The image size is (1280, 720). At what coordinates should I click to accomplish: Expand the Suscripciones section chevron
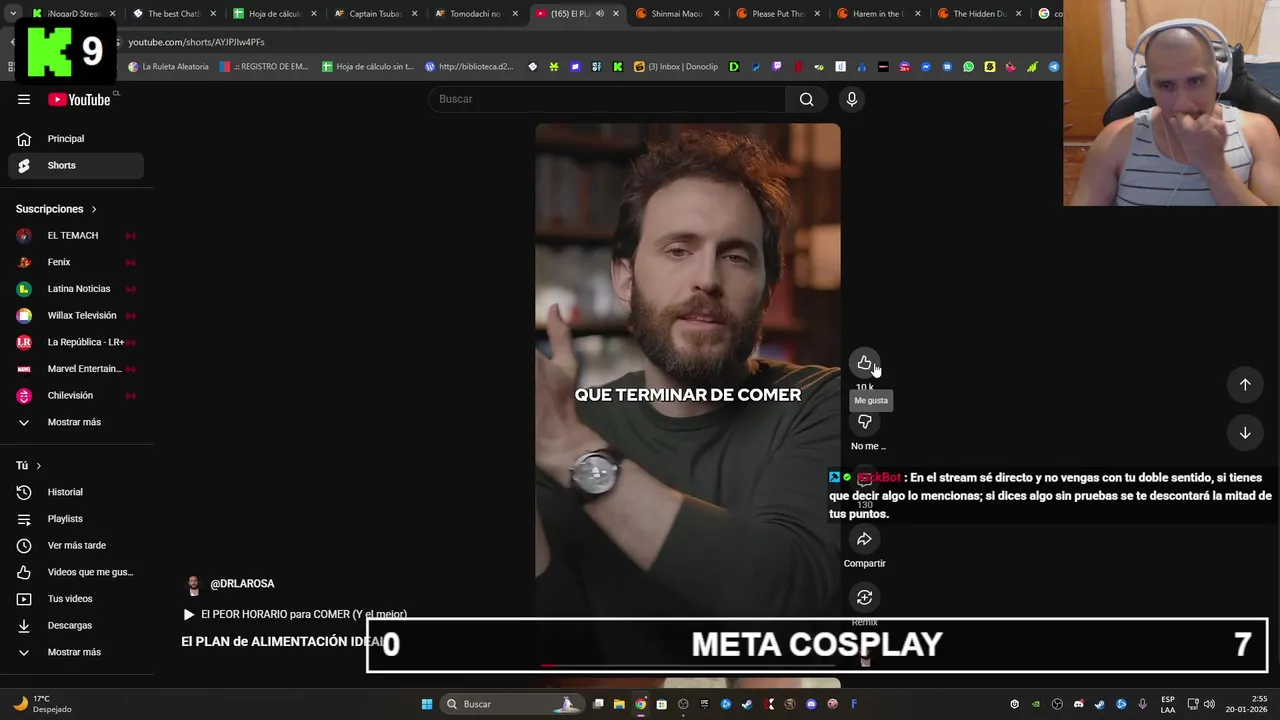click(x=94, y=209)
